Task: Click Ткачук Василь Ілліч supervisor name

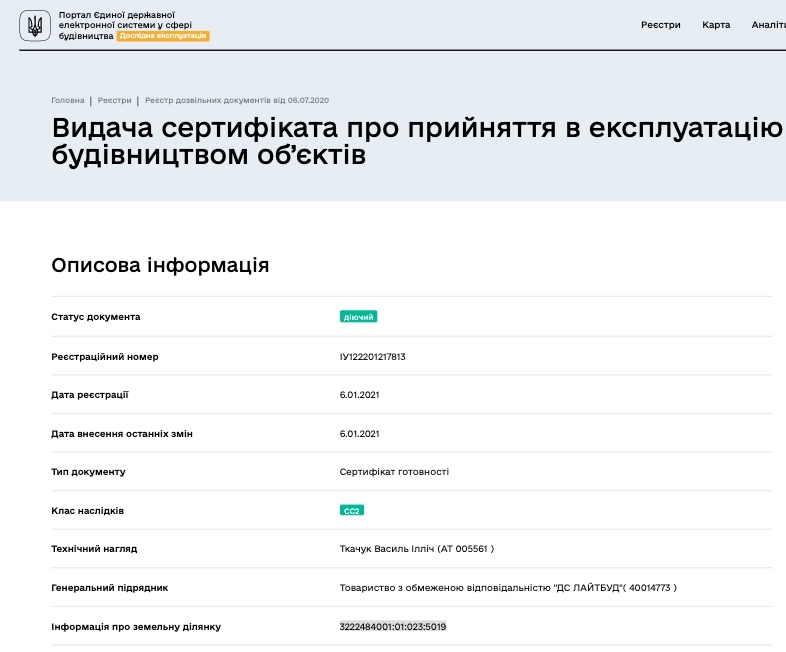Action: (417, 549)
